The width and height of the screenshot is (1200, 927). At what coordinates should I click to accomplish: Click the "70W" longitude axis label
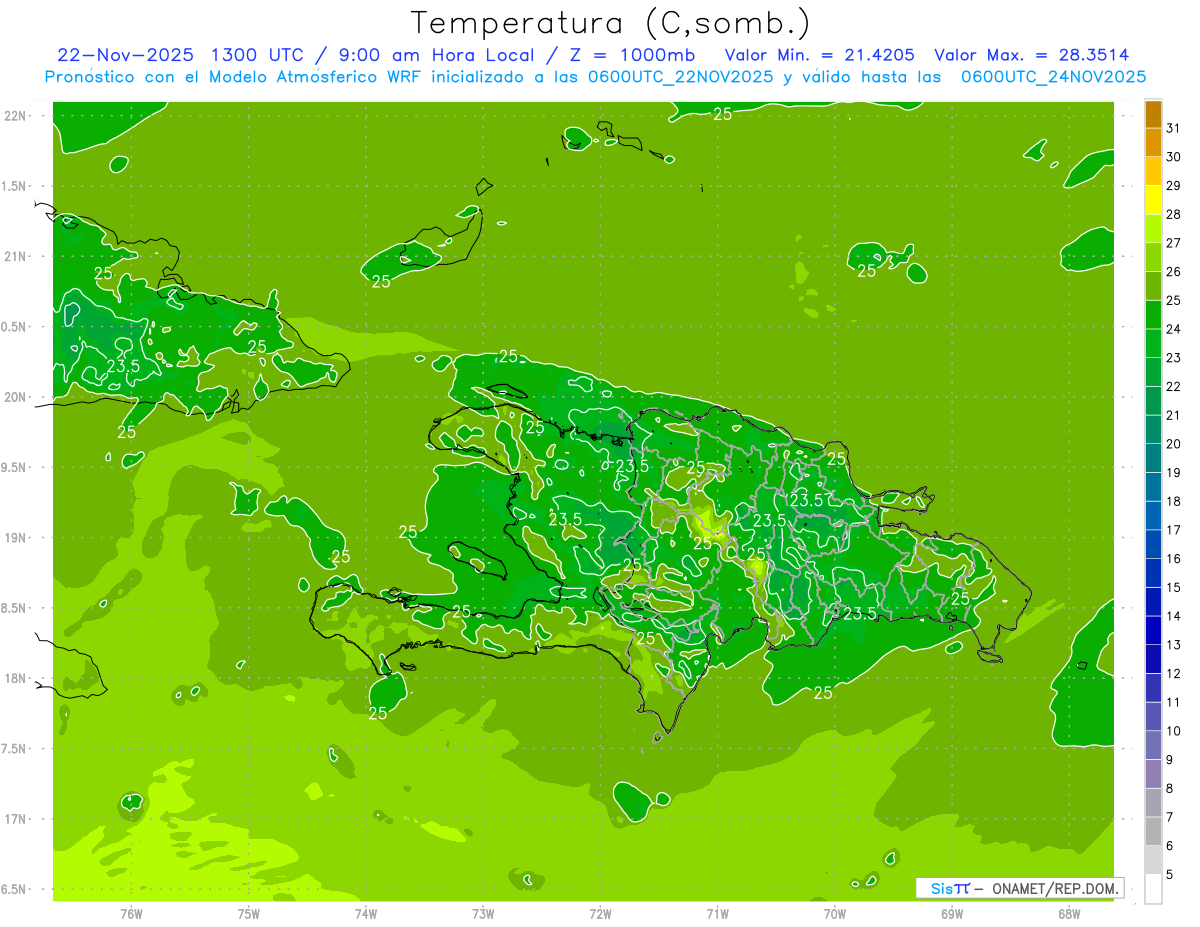(x=835, y=913)
